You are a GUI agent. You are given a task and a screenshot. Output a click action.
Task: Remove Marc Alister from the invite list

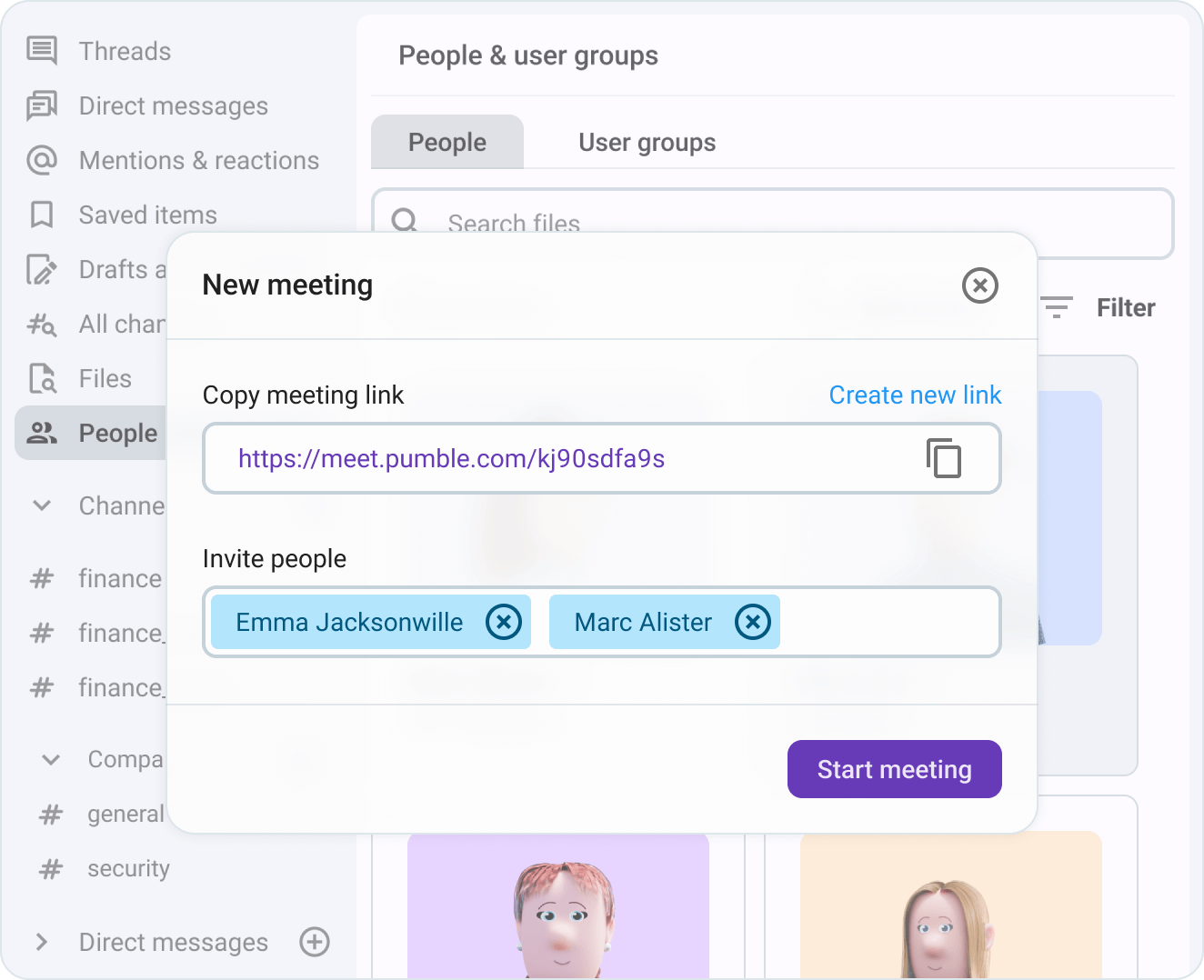[x=752, y=622]
